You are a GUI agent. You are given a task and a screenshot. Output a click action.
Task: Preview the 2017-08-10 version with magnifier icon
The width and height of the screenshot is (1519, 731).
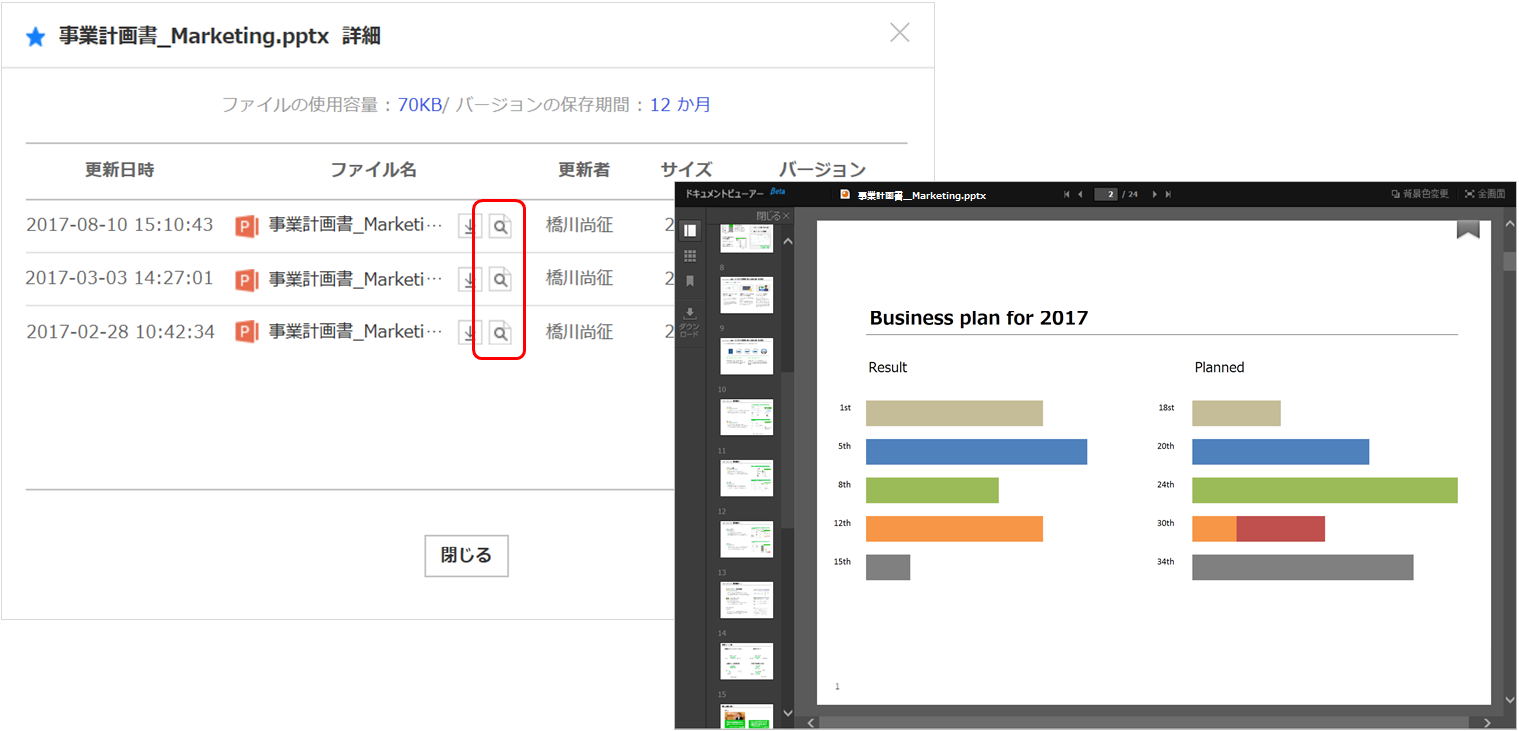tap(500, 226)
